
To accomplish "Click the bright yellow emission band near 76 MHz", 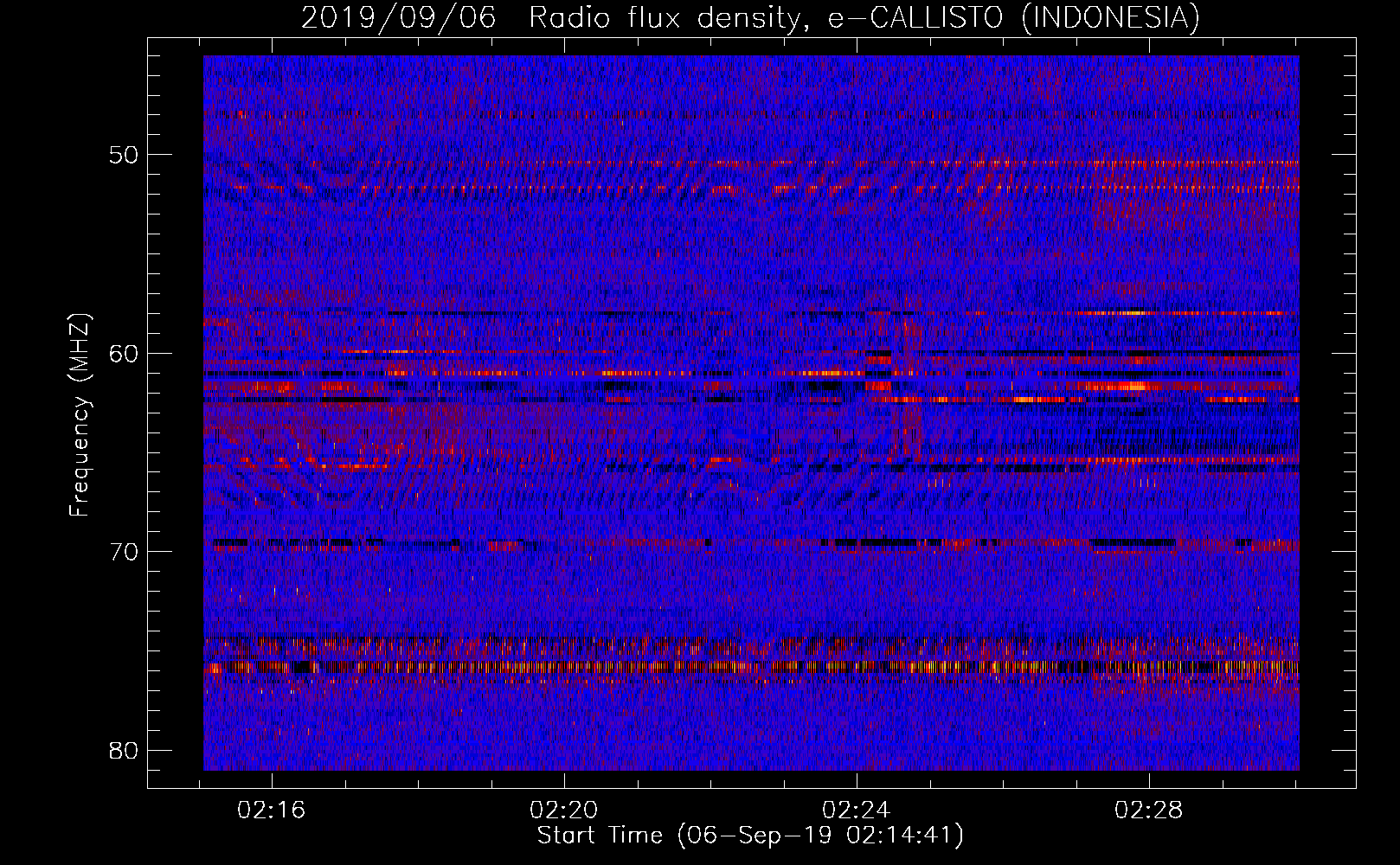I will tap(751, 667).
